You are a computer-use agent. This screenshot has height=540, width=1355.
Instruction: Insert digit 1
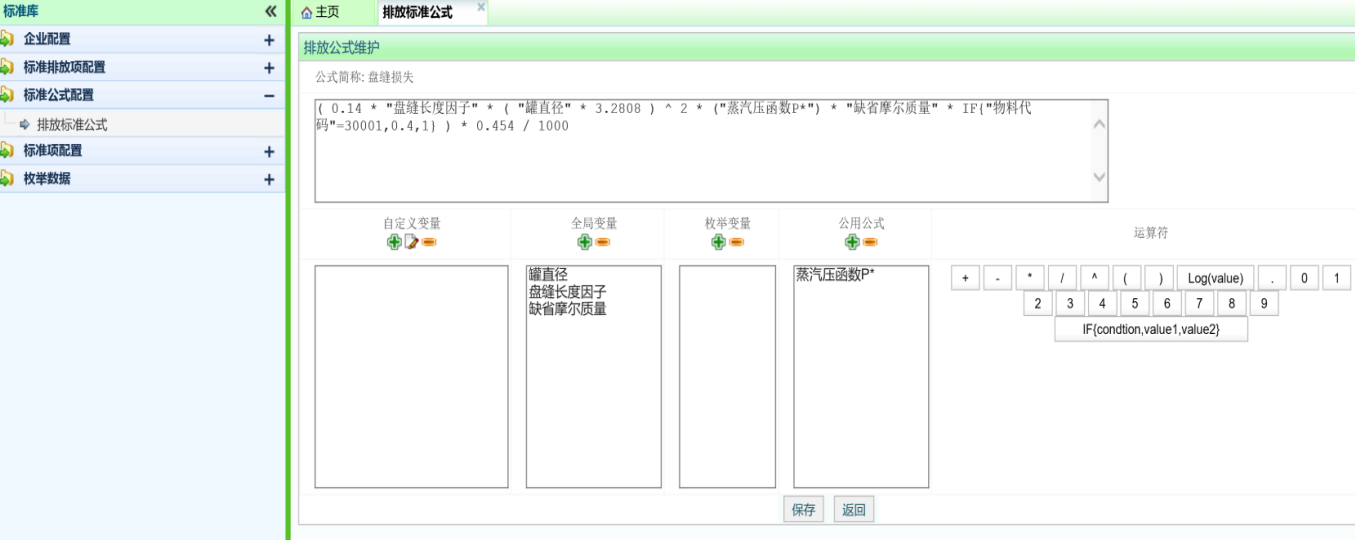[1336, 278]
